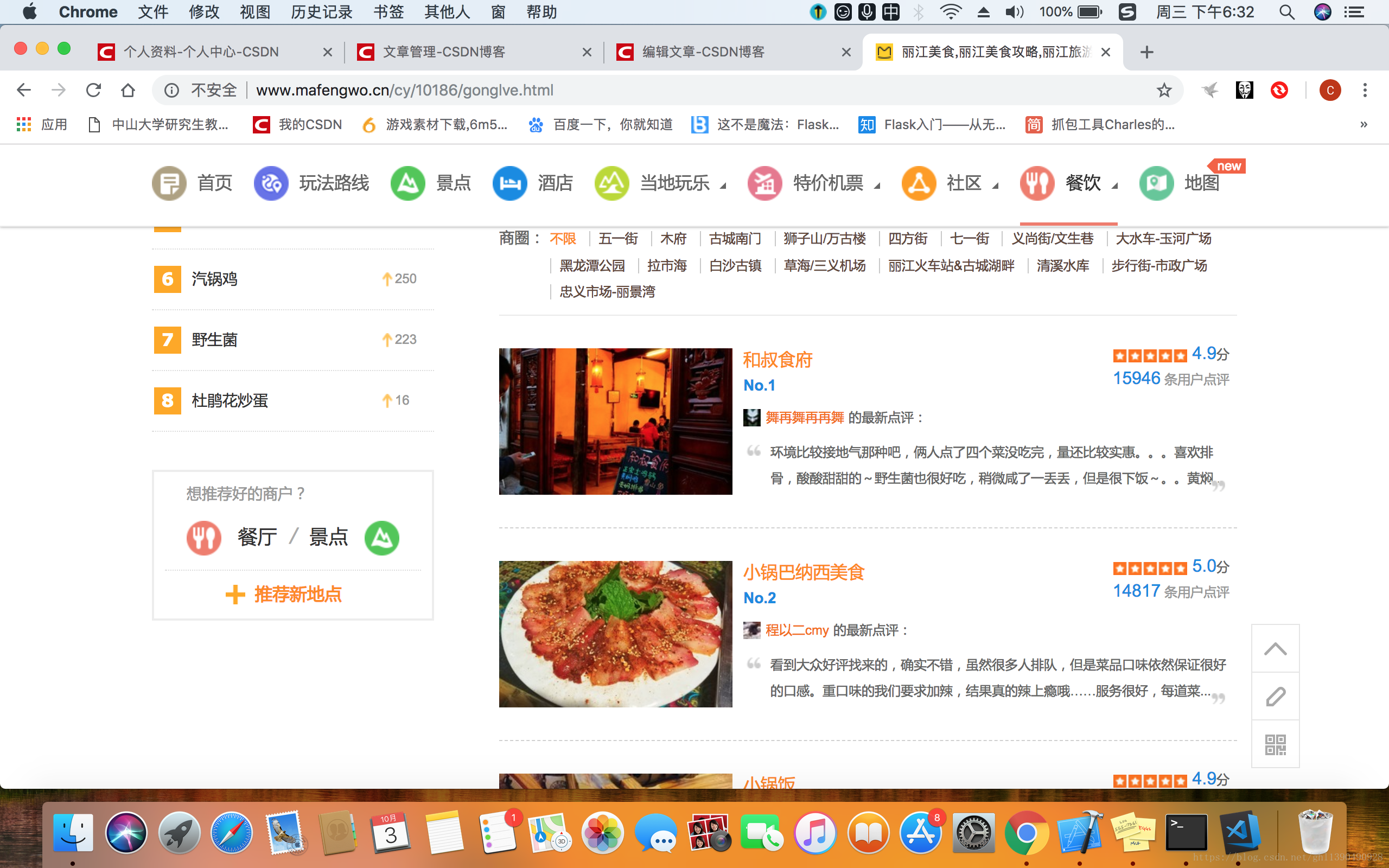The width and height of the screenshot is (1389, 868).
Task: Click the red restaurant fork icon in recommend box
Action: tap(204, 538)
